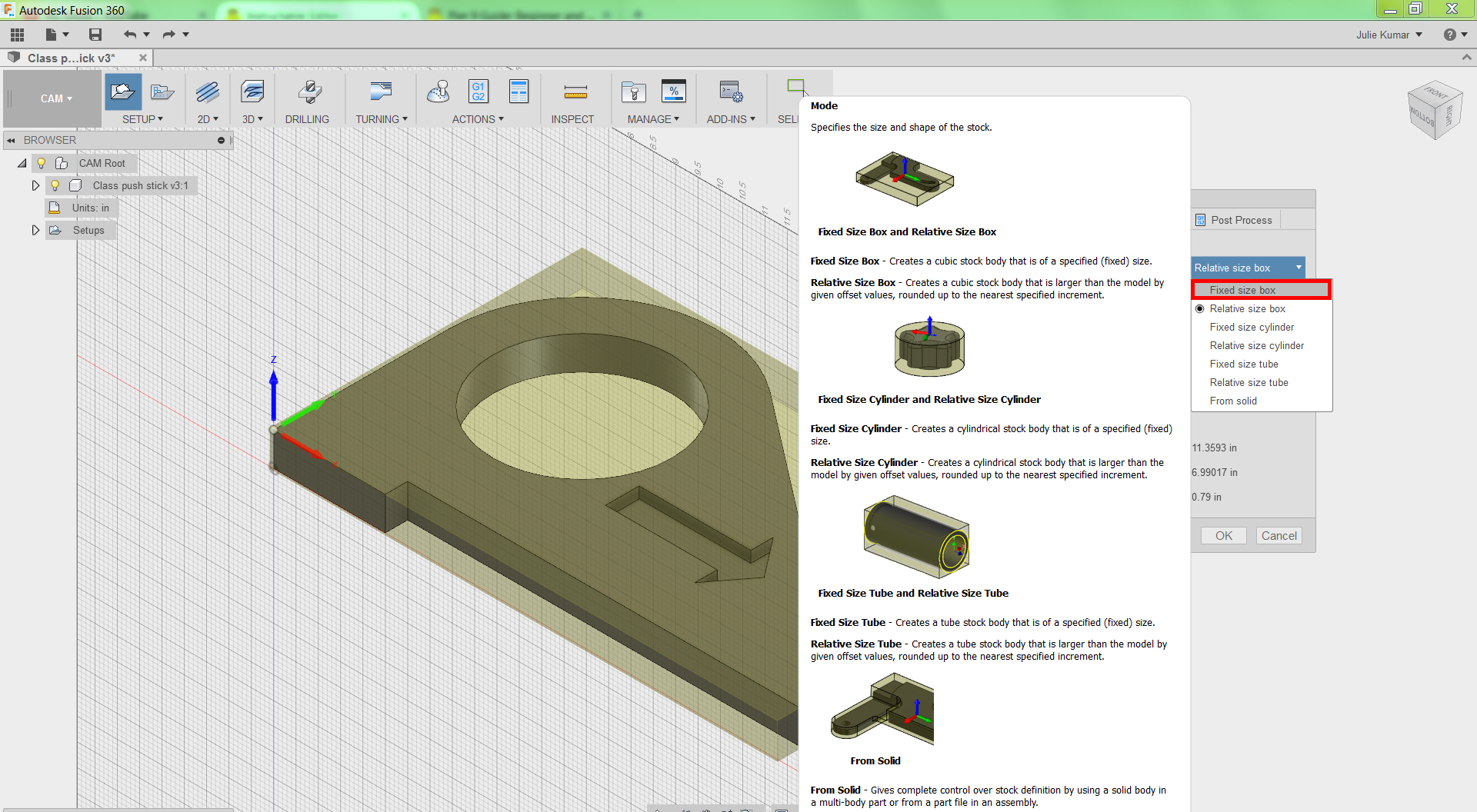Click the Drilling tool icon
Viewport: 1477px width, 812px height.
pos(309,92)
